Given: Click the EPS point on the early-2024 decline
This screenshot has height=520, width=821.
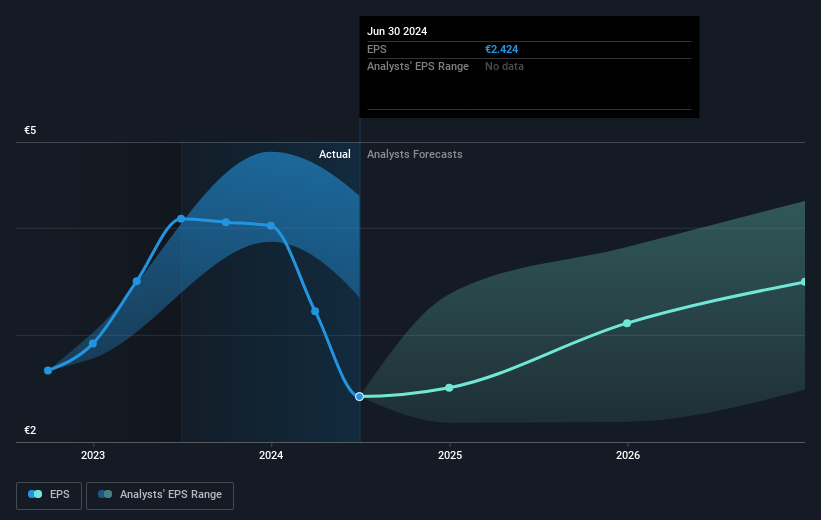Looking at the screenshot, I should click(315, 311).
